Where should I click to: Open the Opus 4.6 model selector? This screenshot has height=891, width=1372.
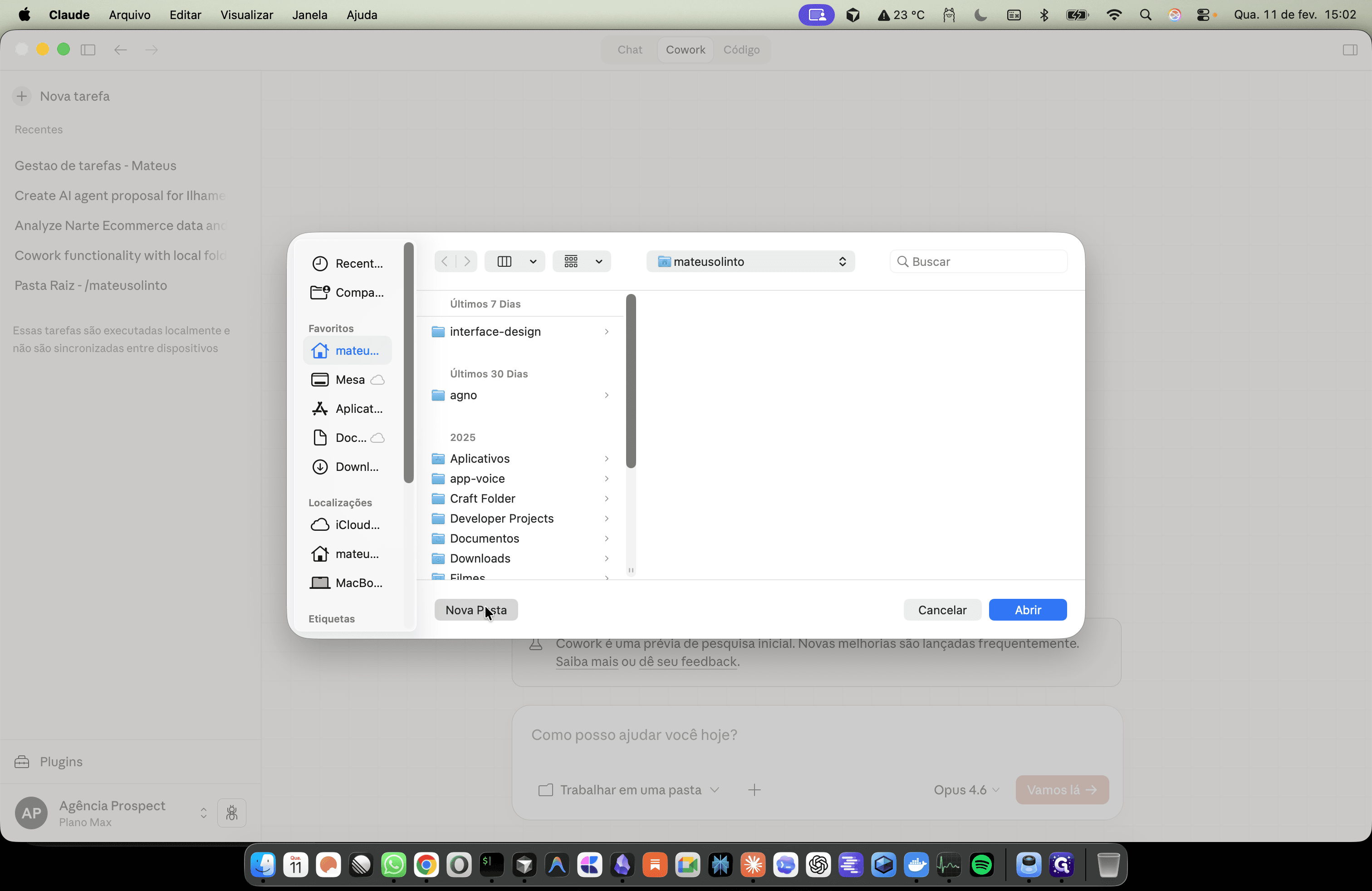966,789
